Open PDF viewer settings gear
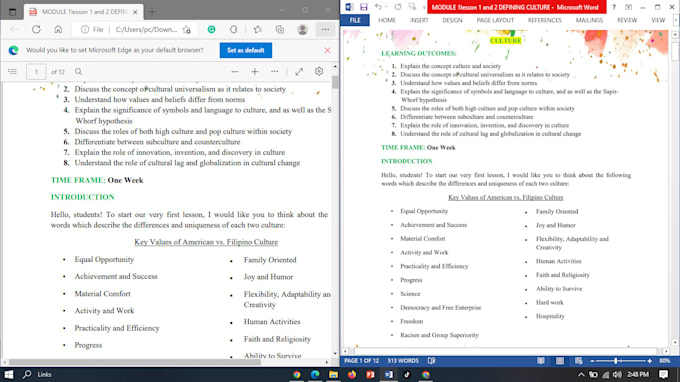Screen dimensions: 680x382 pos(319,72)
